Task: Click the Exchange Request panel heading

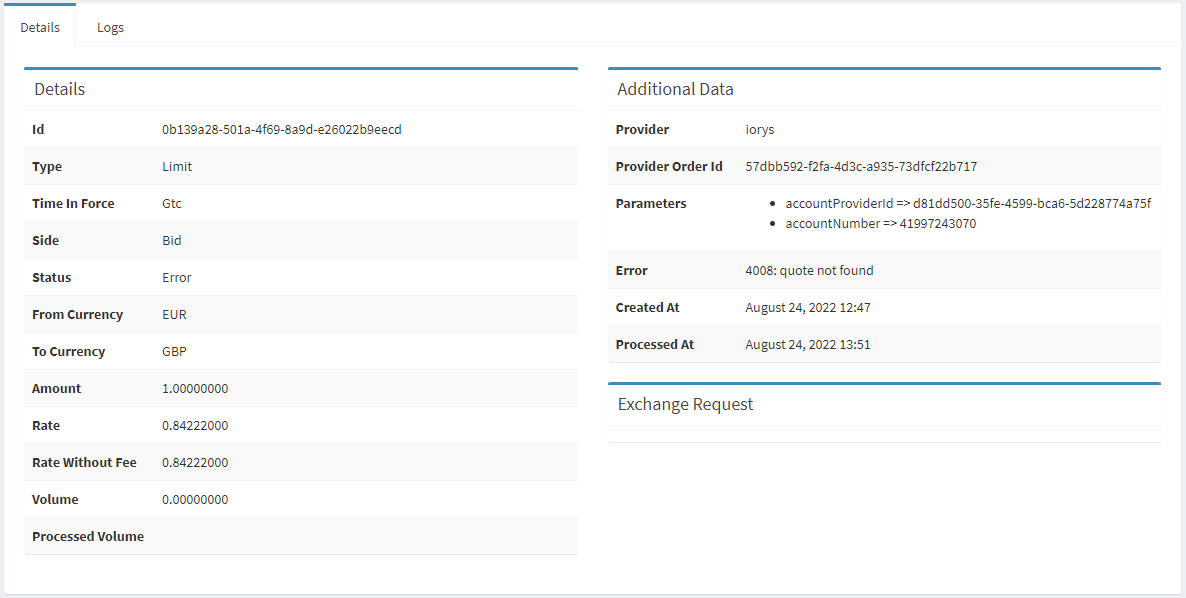Action: 685,405
